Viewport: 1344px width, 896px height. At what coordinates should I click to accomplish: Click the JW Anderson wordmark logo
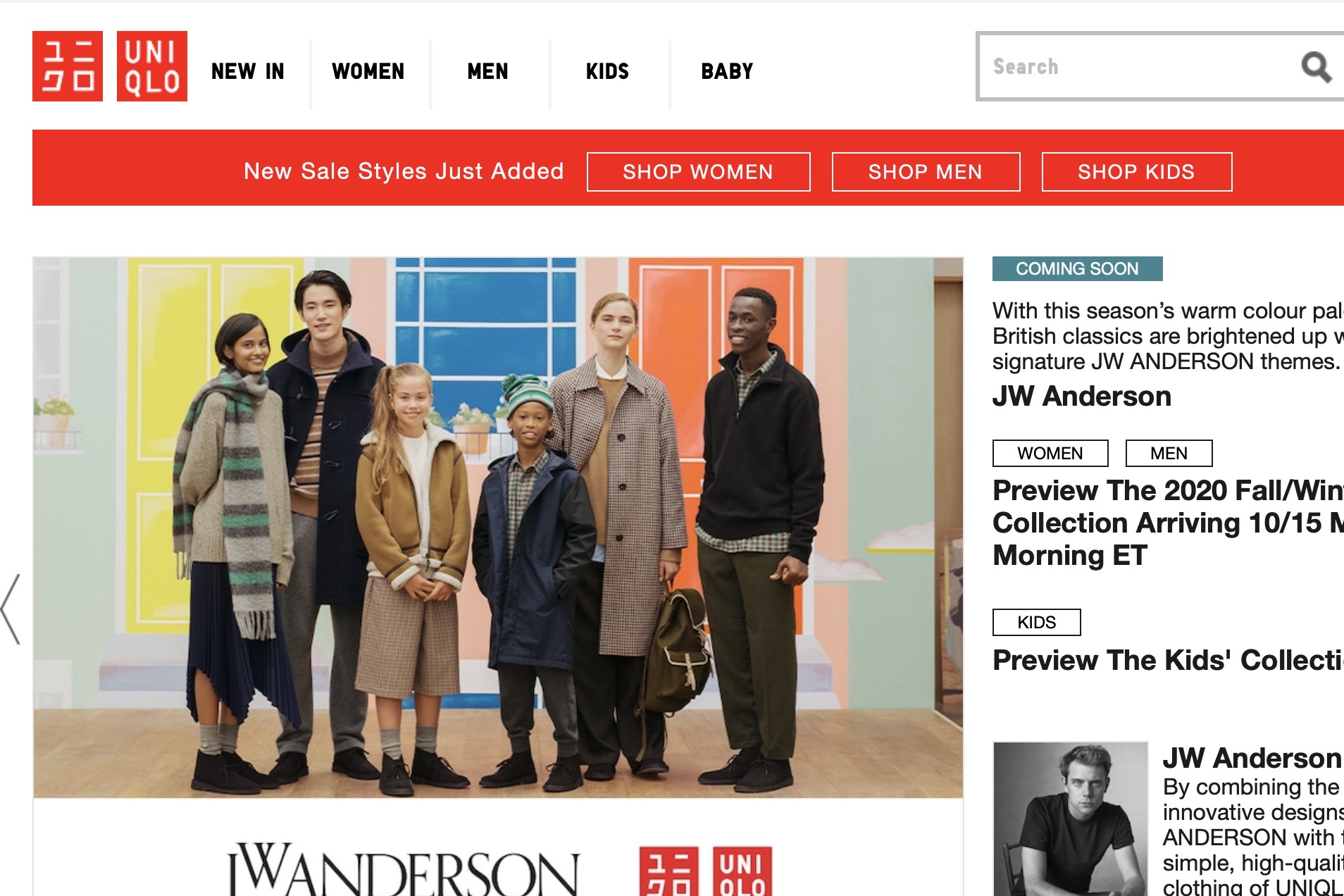click(403, 871)
